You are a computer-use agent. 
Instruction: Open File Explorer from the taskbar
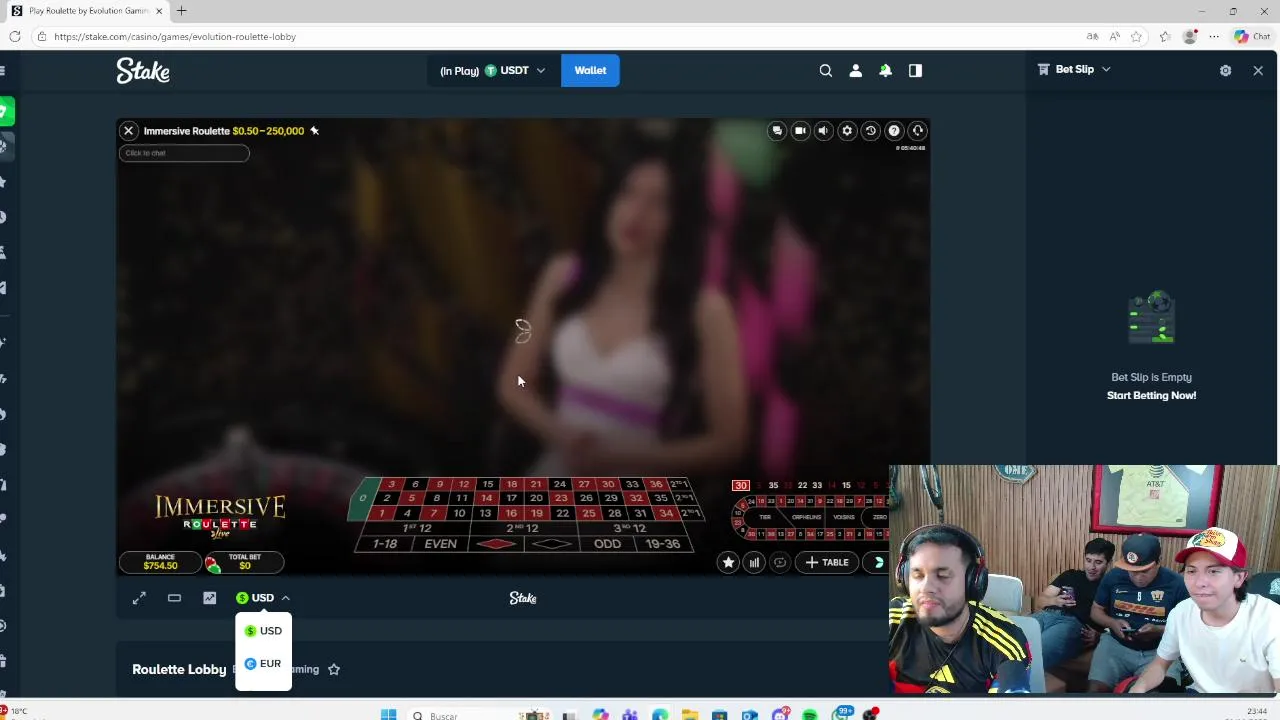point(690,715)
